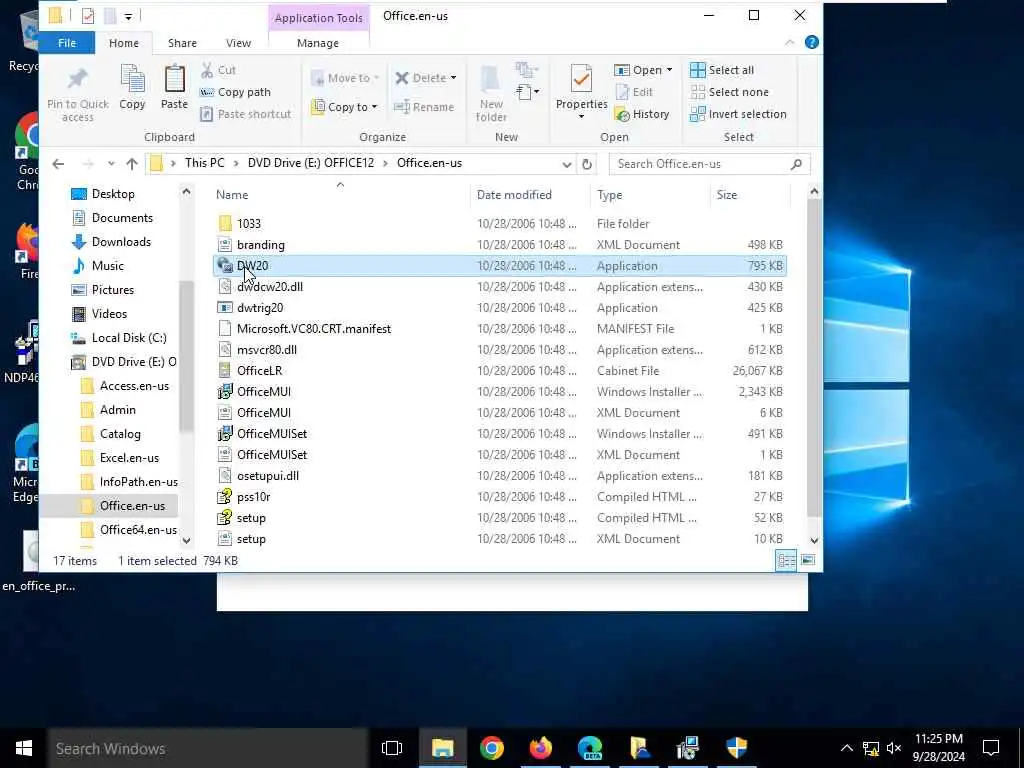The image size is (1024, 768).
Task: Click the Application Tools contextual tab
Action: [x=319, y=18]
